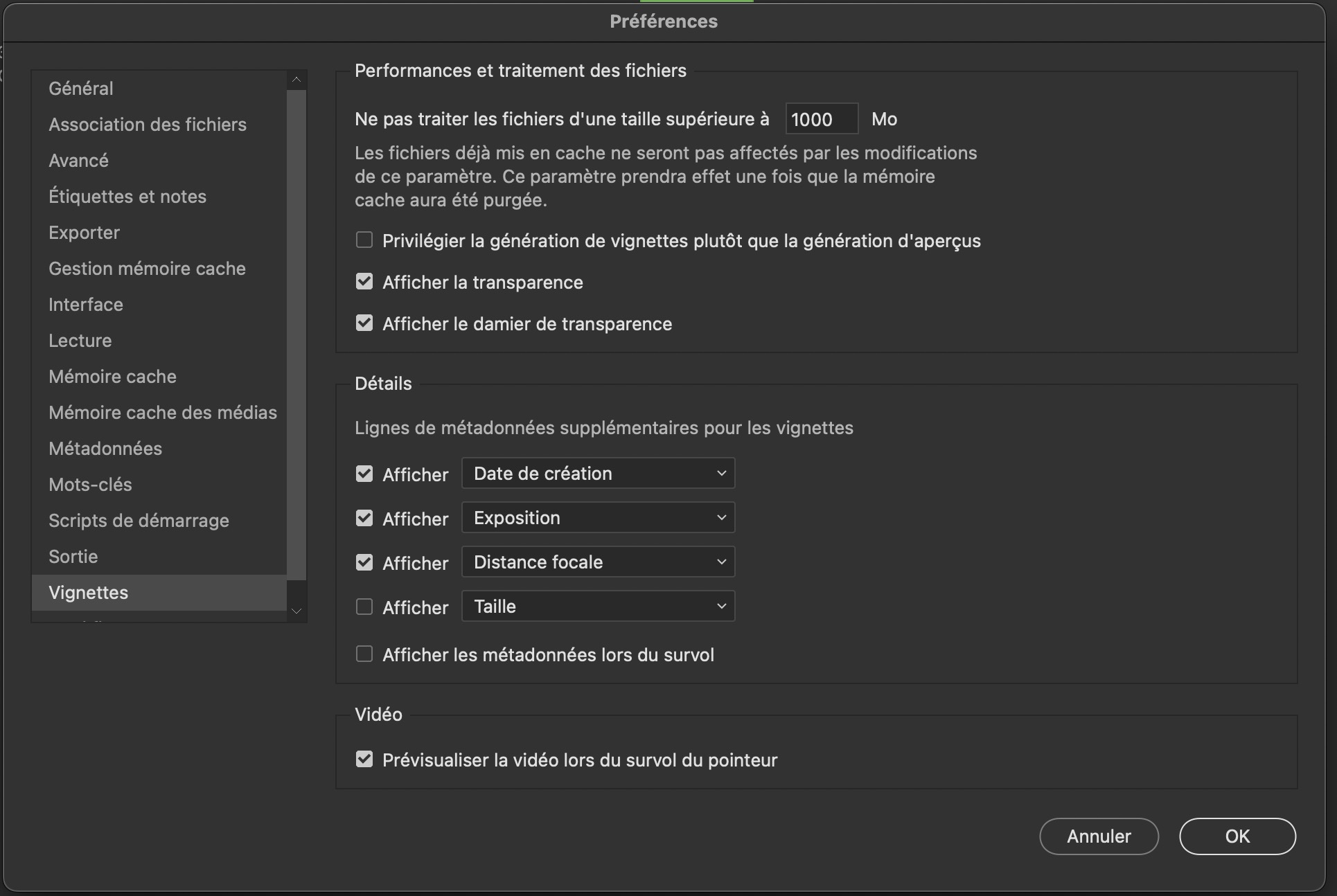This screenshot has width=1337, height=896.
Task: Select the Interface preferences page
Action: coord(85,304)
